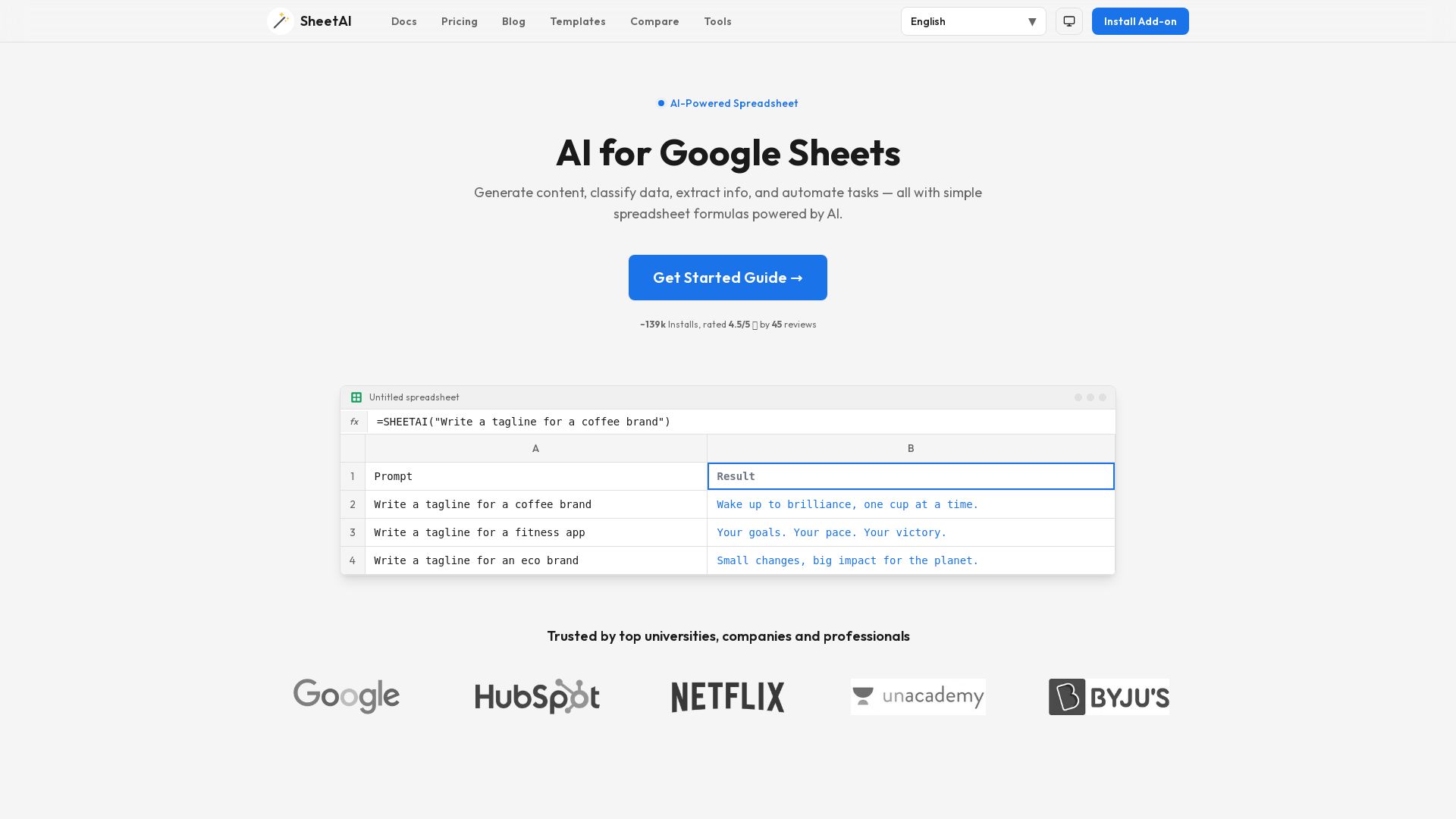Open the English language dropdown
This screenshot has width=1456, height=819.
tap(974, 21)
